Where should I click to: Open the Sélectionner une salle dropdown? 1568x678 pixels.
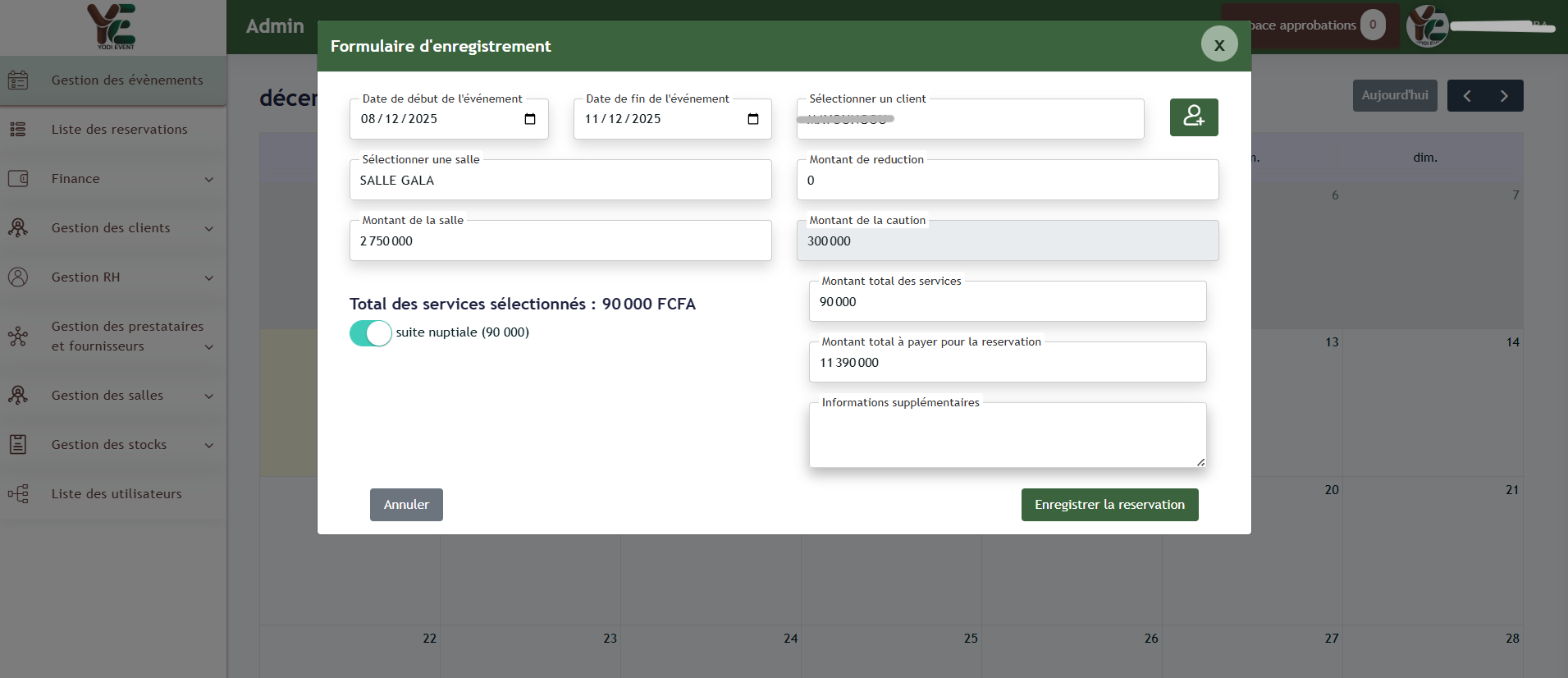click(560, 181)
